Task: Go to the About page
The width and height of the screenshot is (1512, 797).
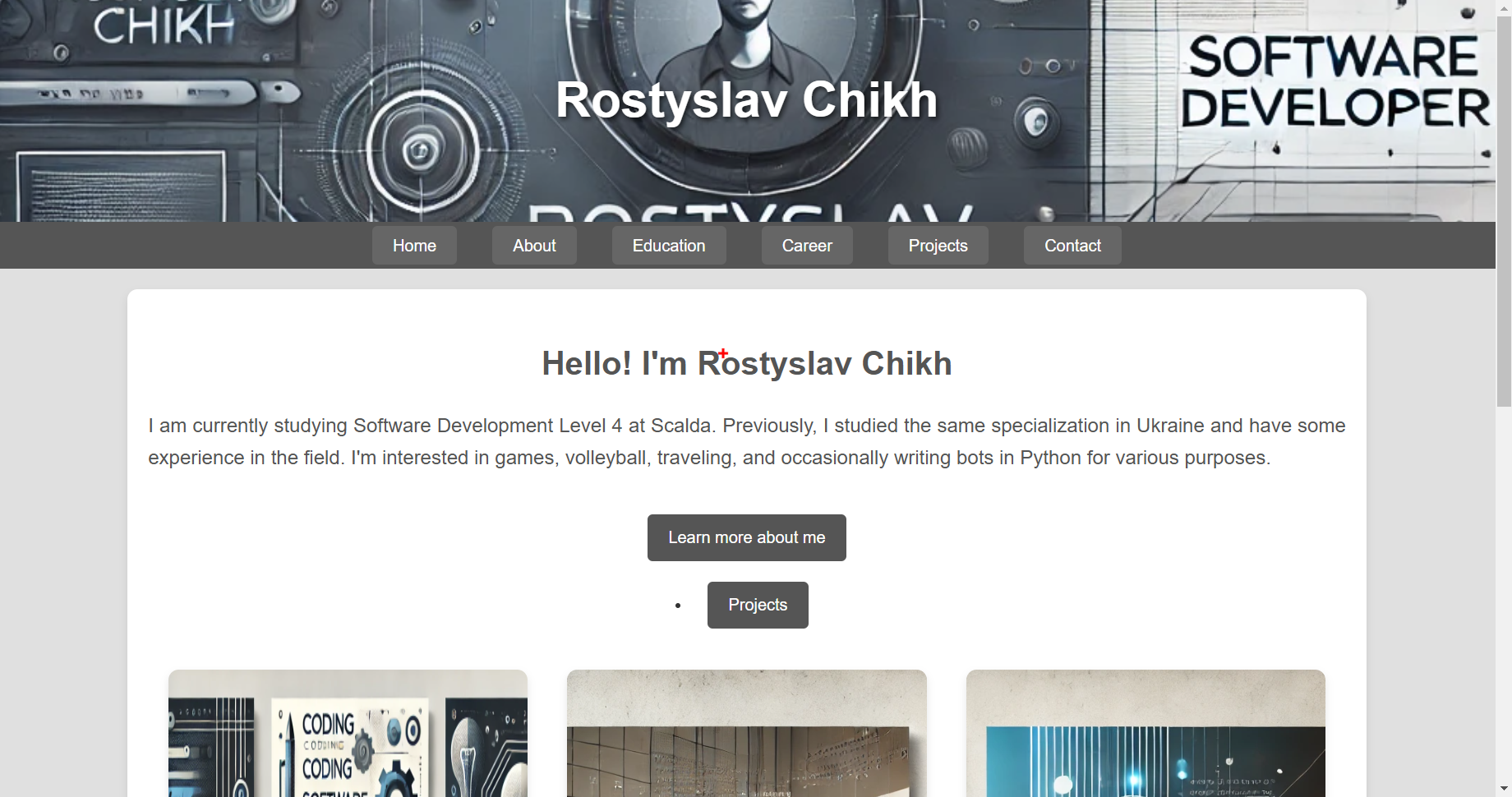Action: coord(534,246)
